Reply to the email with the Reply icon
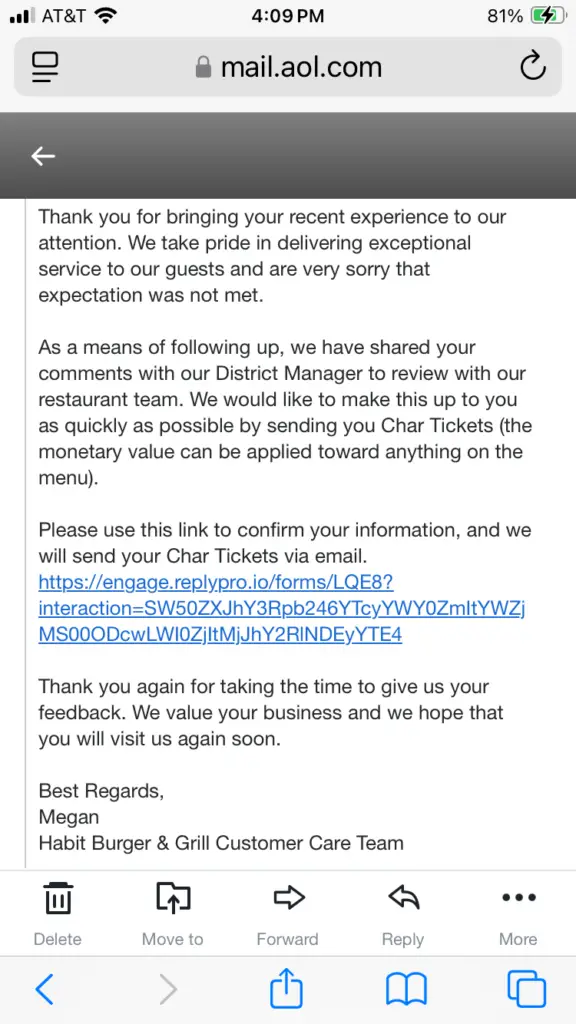This screenshot has width=576, height=1024. (403, 897)
